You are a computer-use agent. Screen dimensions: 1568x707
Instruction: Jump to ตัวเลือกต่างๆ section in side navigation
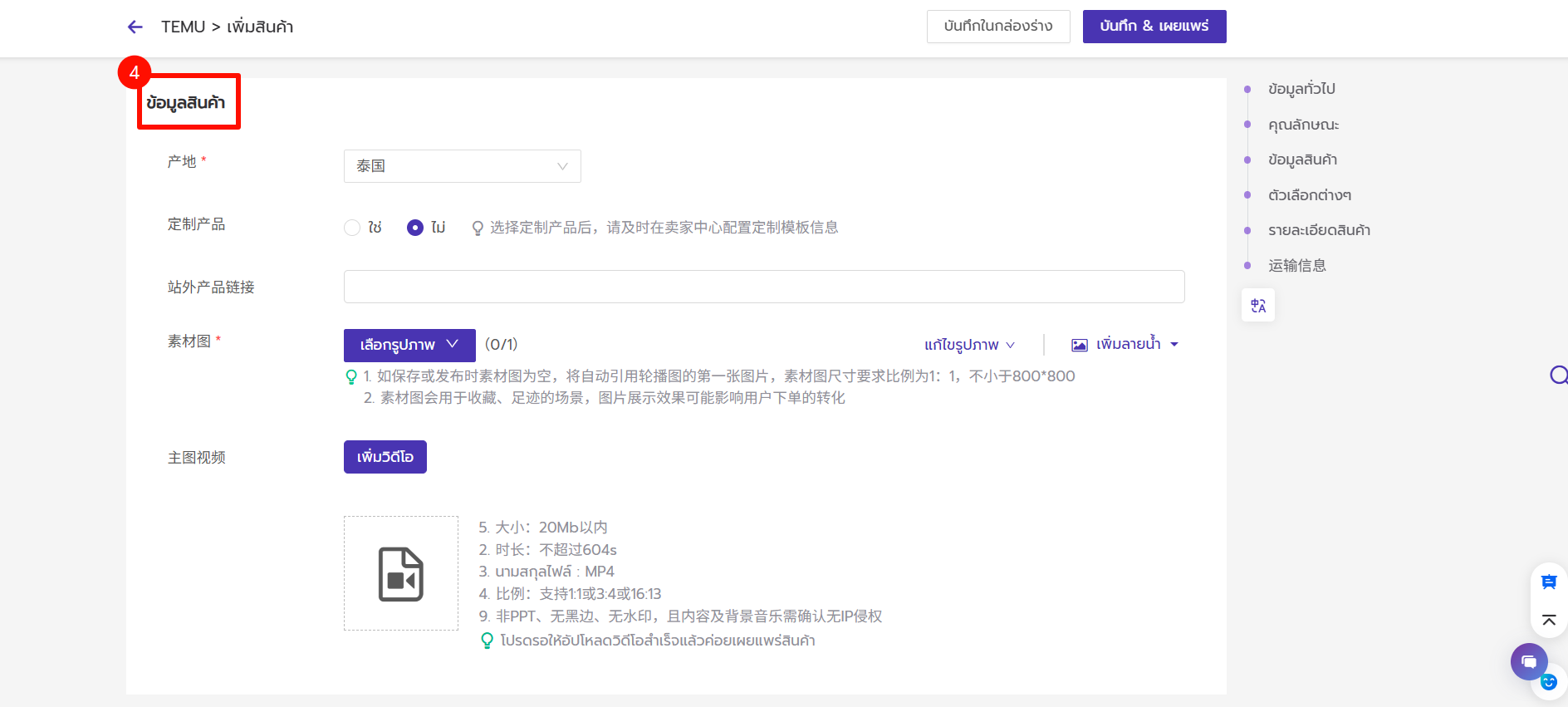coord(1309,195)
